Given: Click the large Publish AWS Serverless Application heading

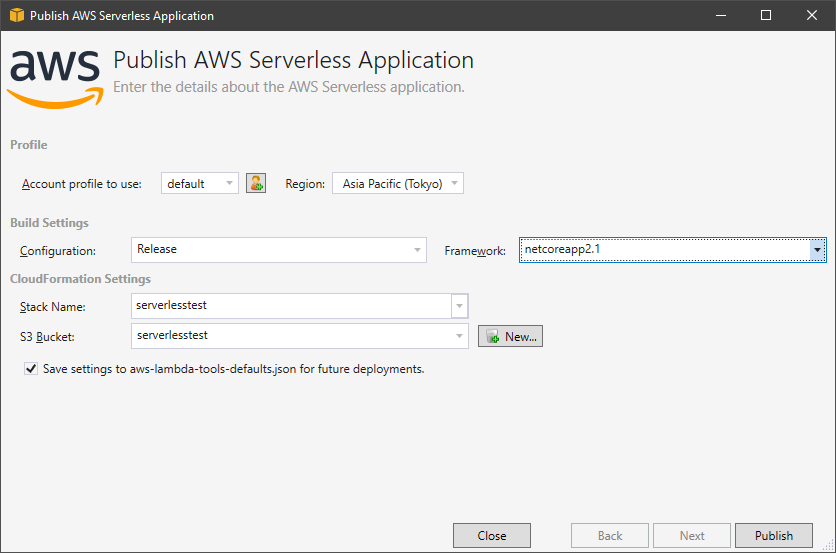Looking at the screenshot, I should [293, 60].
